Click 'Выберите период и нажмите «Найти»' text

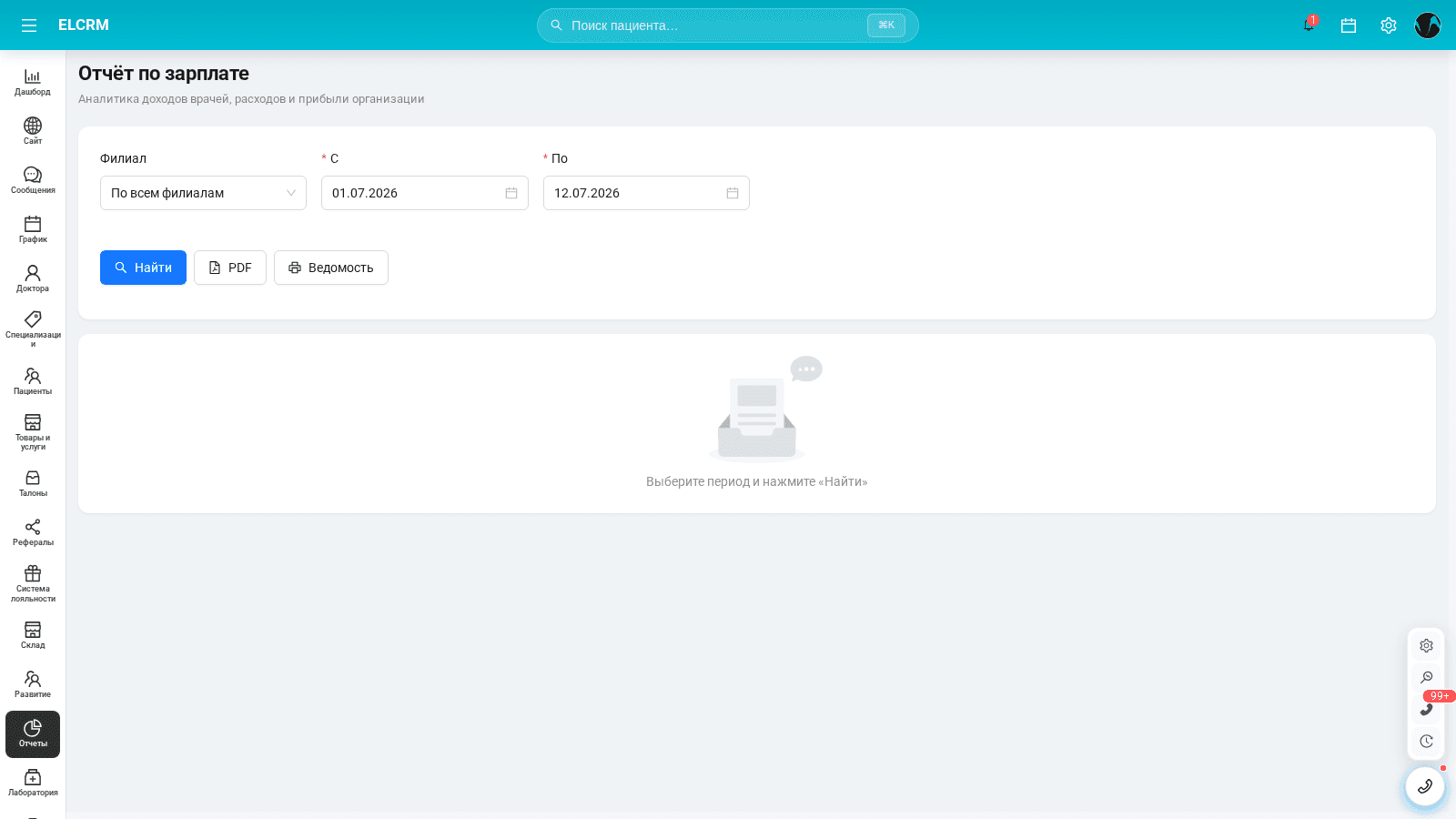757,481
